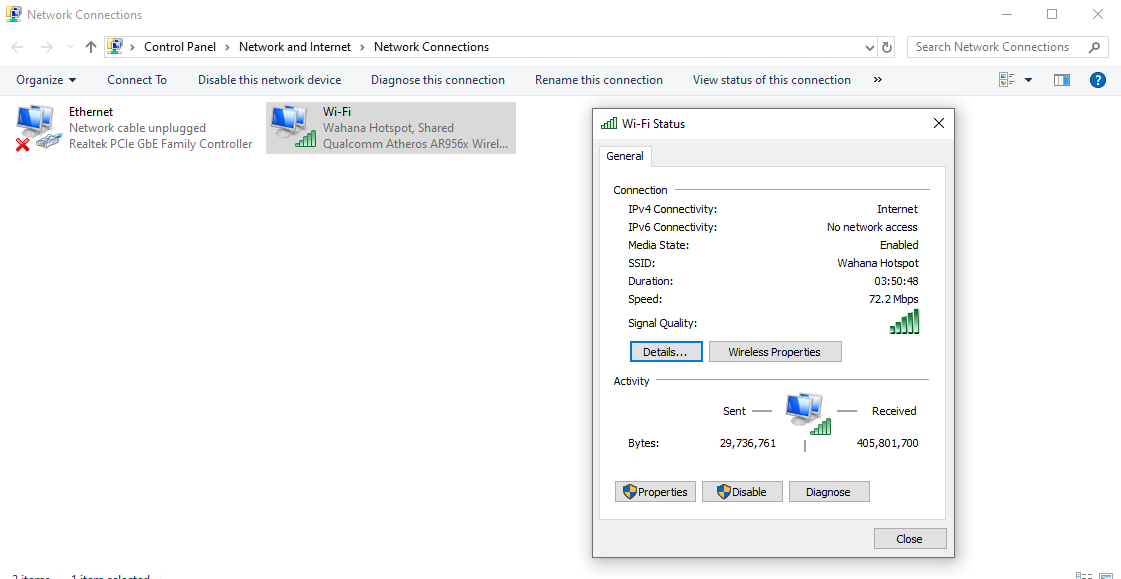Image resolution: width=1121 pixels, height=579 pixels.
Task: Go up one folder level
Action: (x=91, y=47)
